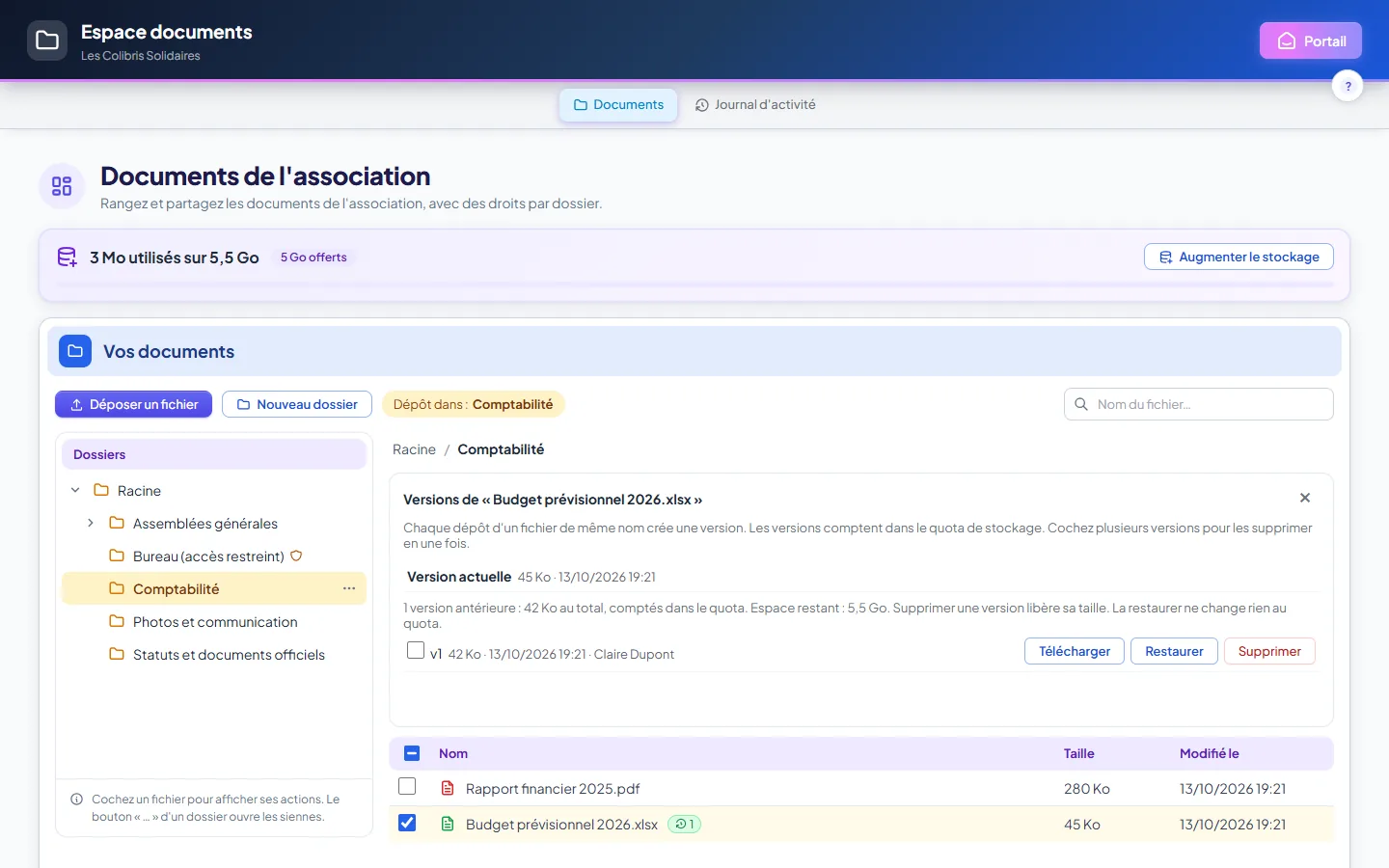Screen dimensions: 1389x868
Task: Click the storage database icon next to 3 Mo utilisés
Action: point(67,258)
